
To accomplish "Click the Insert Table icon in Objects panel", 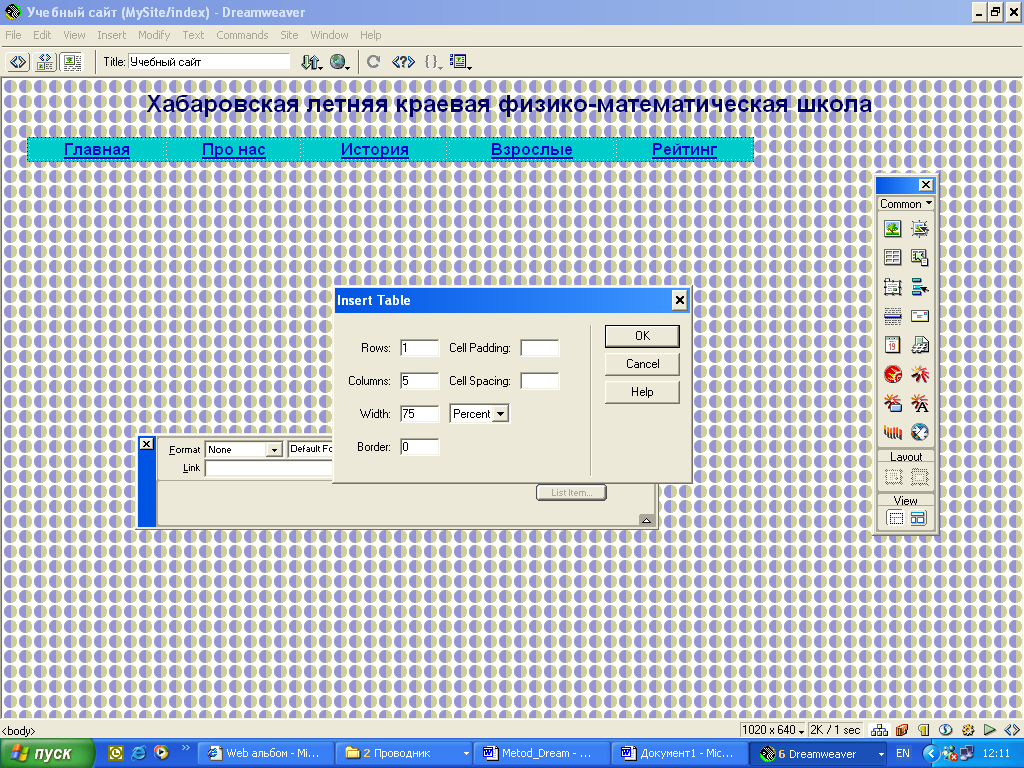I will (x=892, y=257).
